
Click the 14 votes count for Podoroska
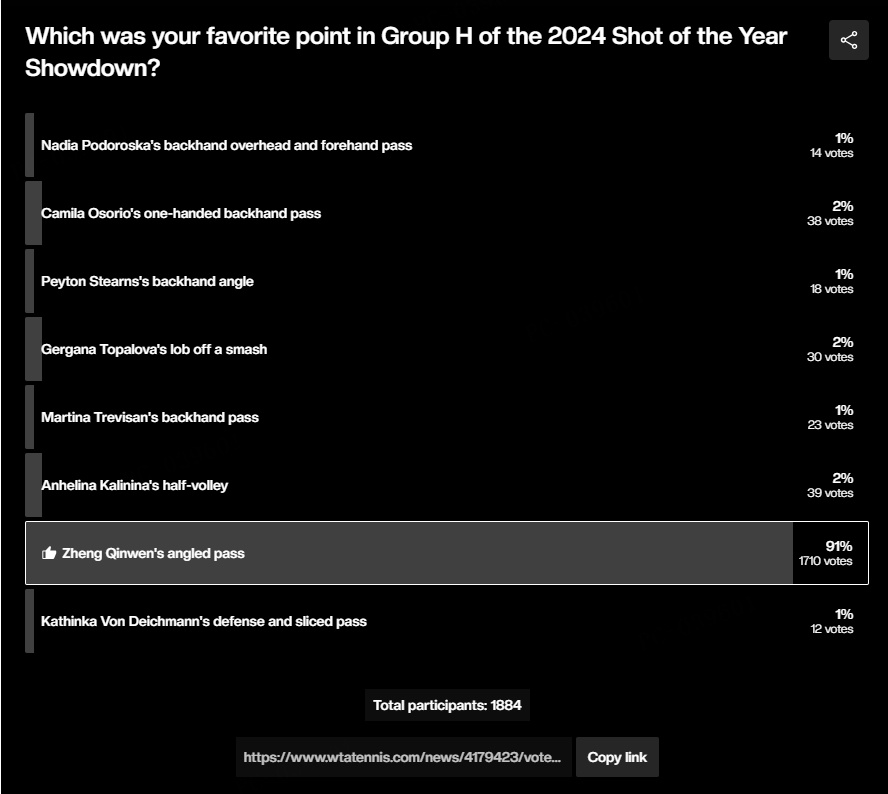[831, 153]
